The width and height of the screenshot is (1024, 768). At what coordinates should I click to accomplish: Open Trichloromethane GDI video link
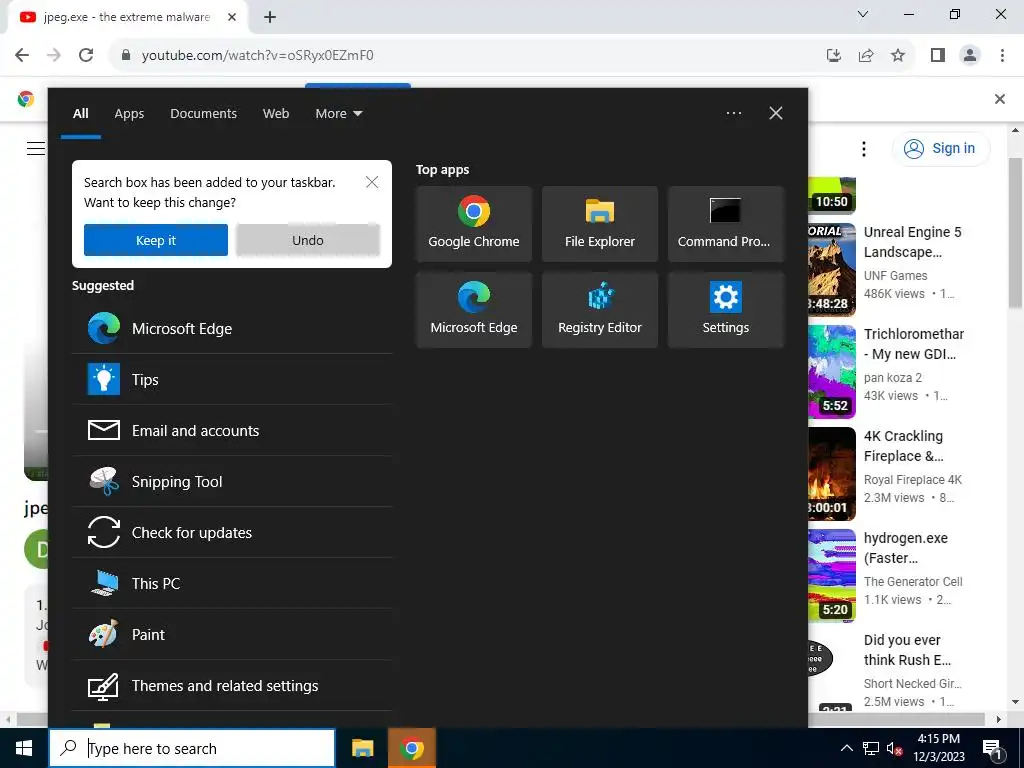[914, 344]
